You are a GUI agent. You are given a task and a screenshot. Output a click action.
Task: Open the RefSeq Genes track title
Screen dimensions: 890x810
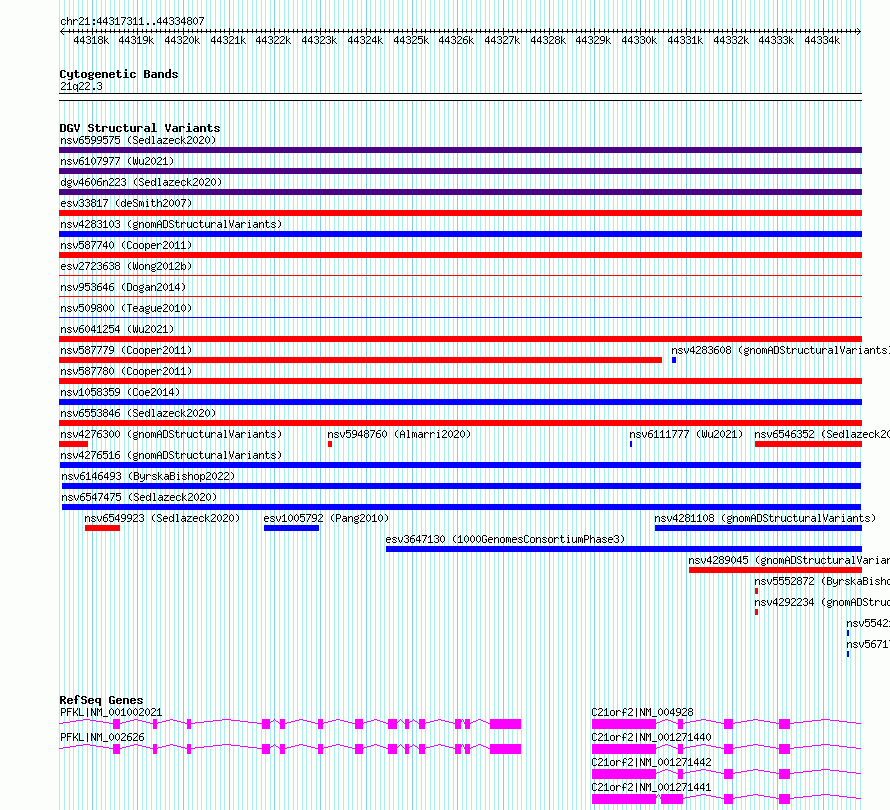pos(102,700)
